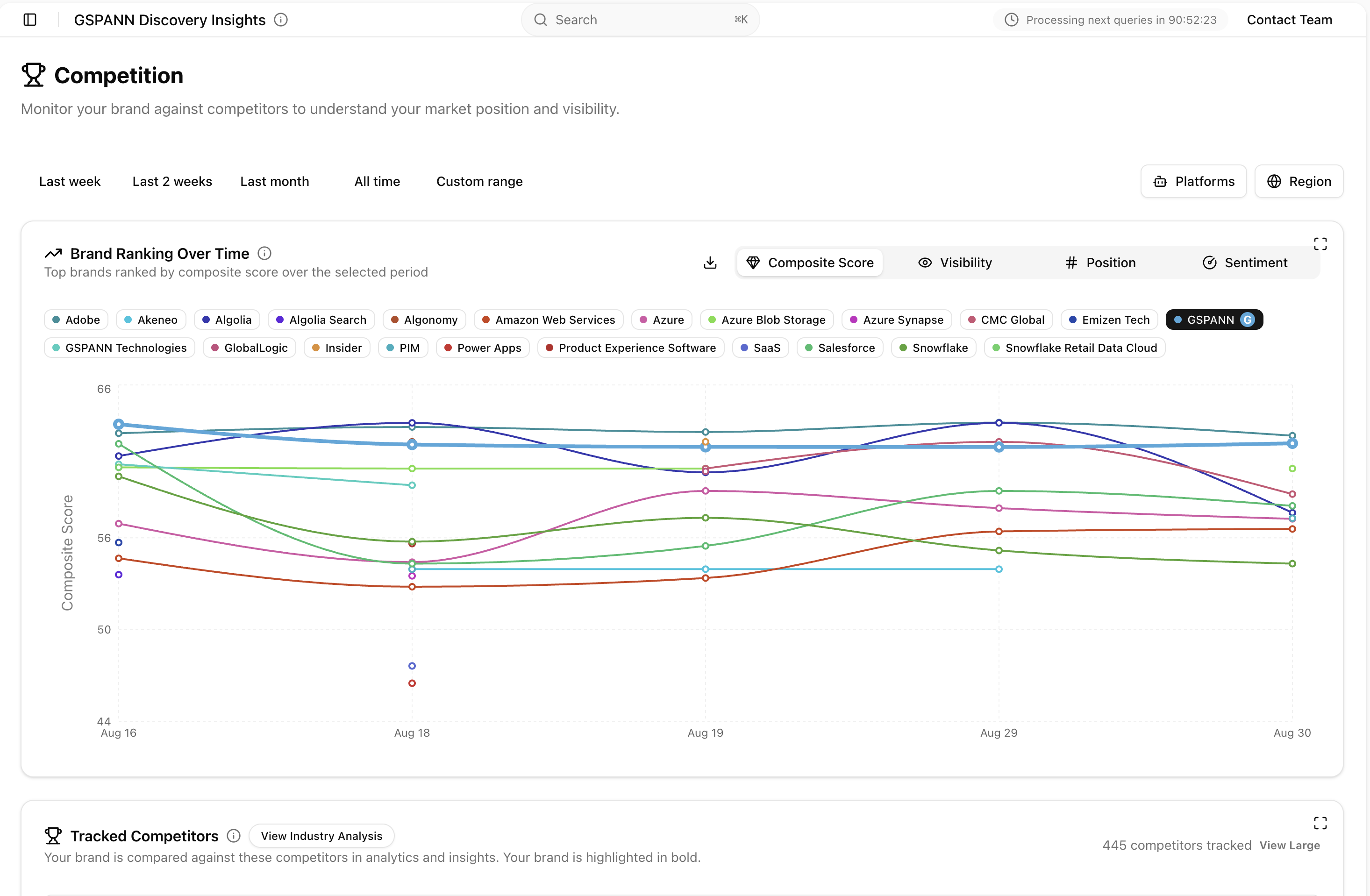Click GSPANN data point at Aug 16

(x=119, y=424)
